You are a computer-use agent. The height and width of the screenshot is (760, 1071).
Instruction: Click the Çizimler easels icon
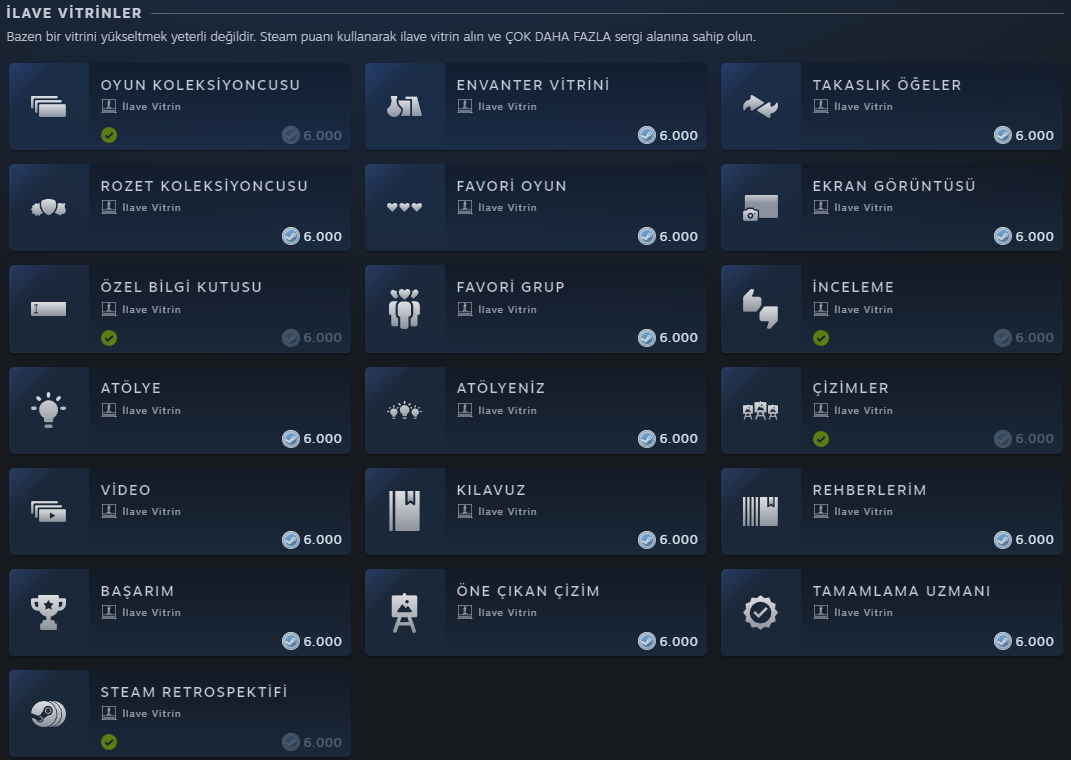coord(760,410)
